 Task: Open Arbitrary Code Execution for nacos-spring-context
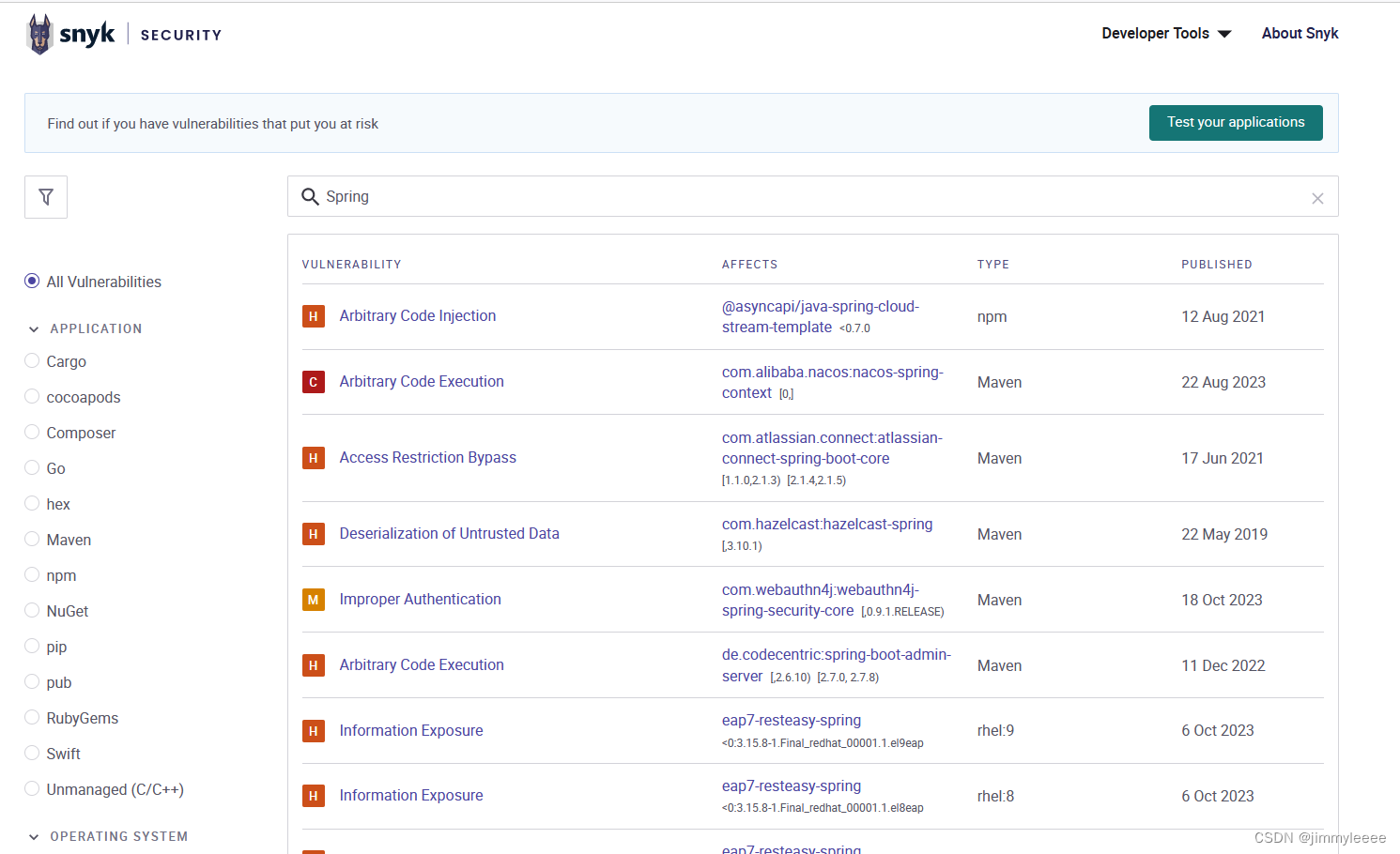pyautogui.click(x=422, y=382)
